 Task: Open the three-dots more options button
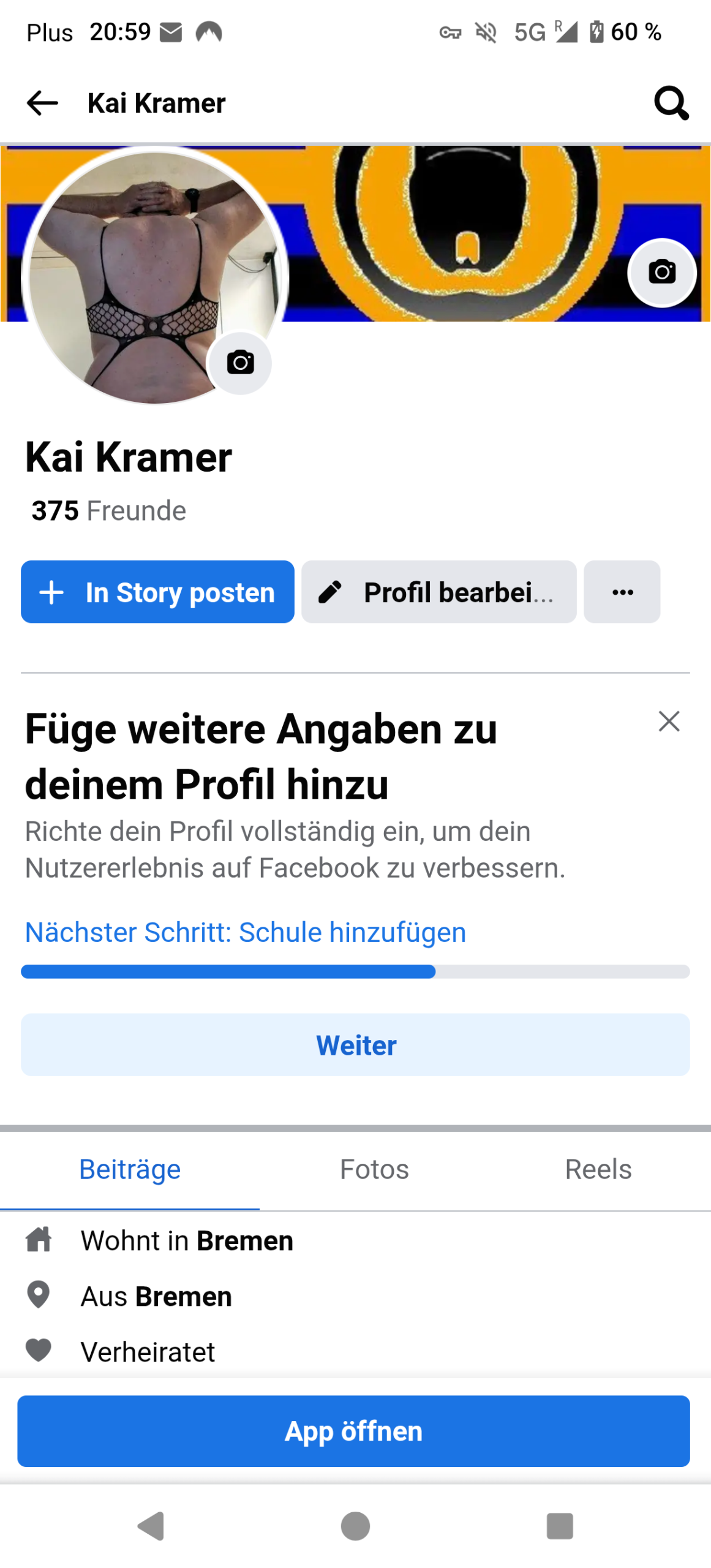pyautogui.click(x=622, y=591)
